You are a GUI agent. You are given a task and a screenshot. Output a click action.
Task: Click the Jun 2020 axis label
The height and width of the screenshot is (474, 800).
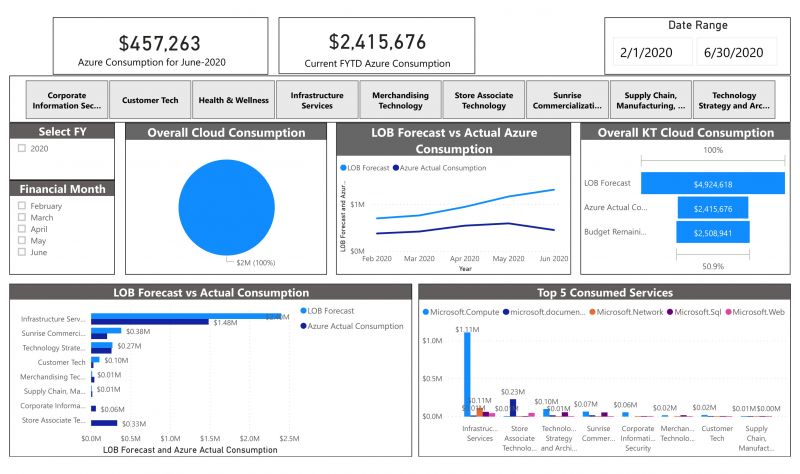[554, 259]
